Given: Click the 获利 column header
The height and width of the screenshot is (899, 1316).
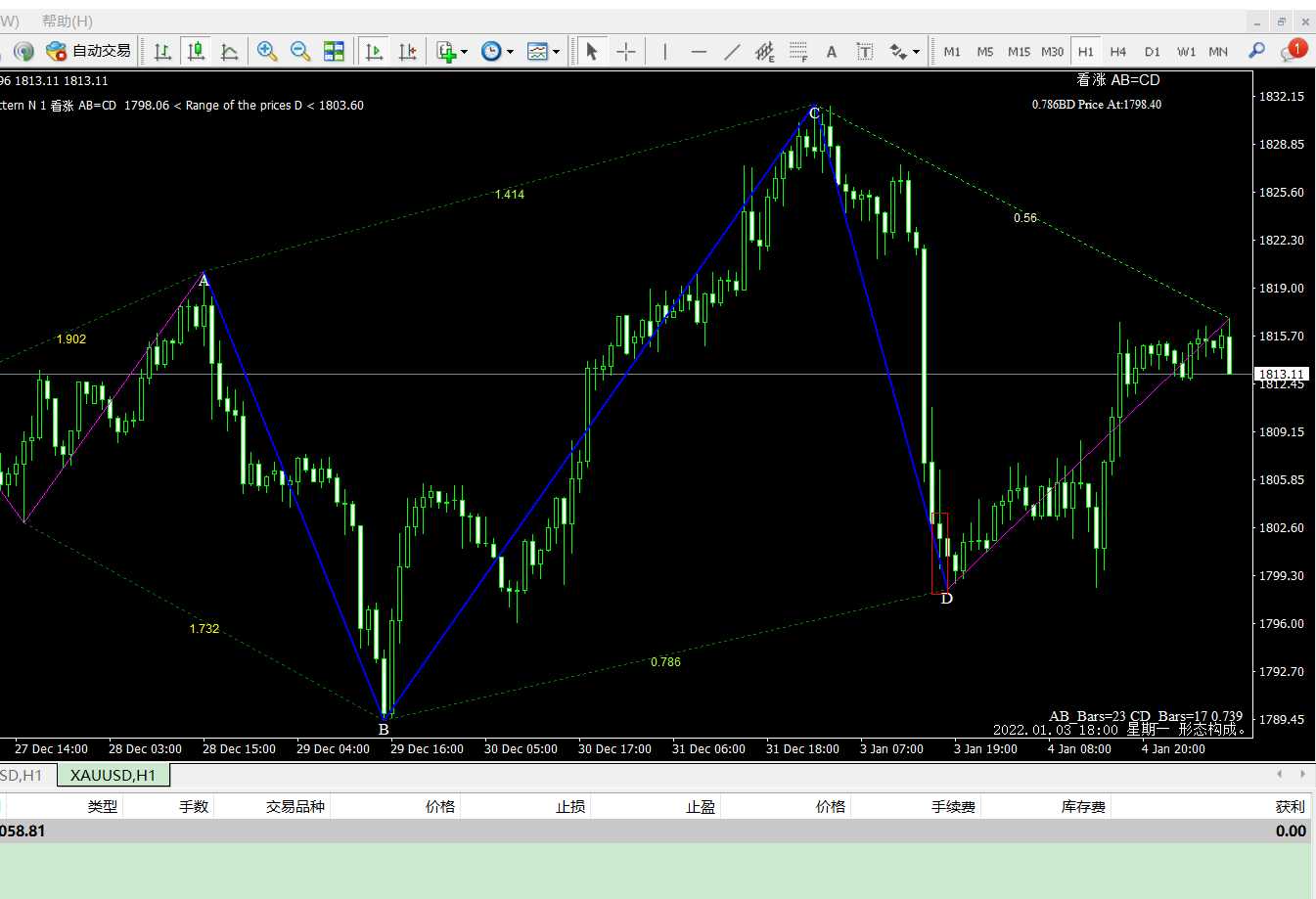Looking at the screenshot, I should pyautogui.click(x=1291, y=806).
